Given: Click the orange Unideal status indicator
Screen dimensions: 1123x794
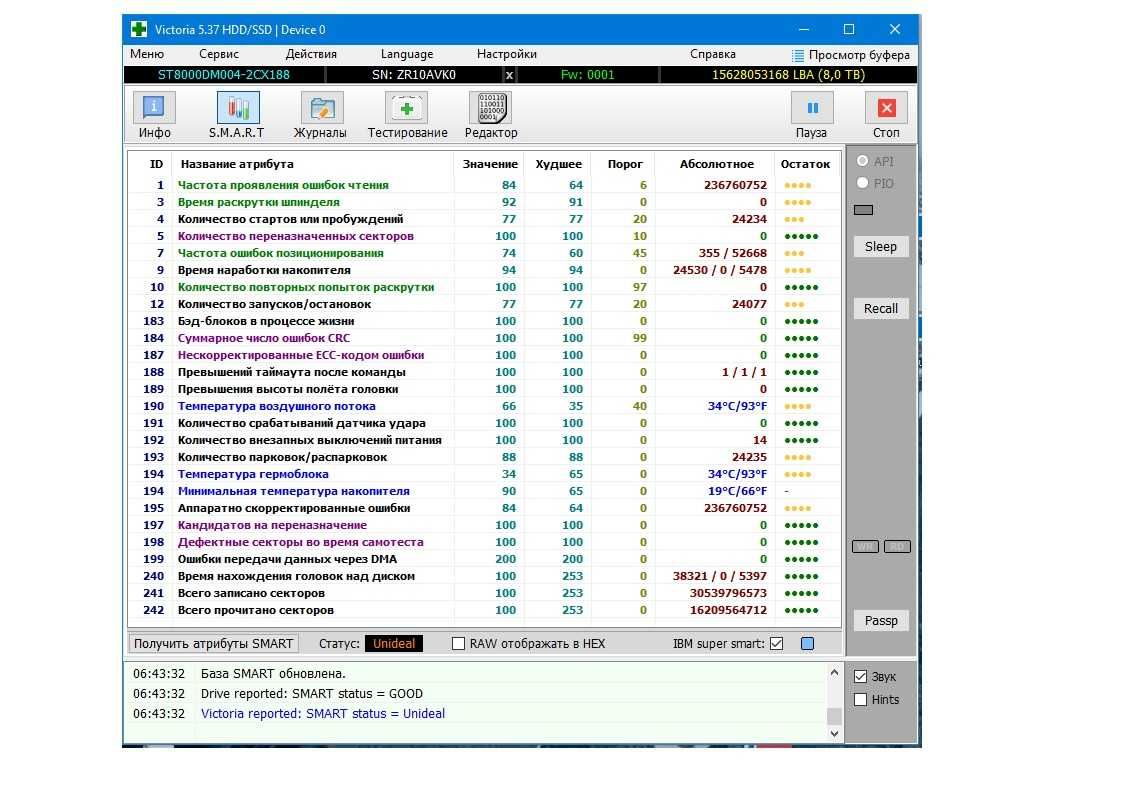Looking at the screenshot, I should tap(394, 644).
